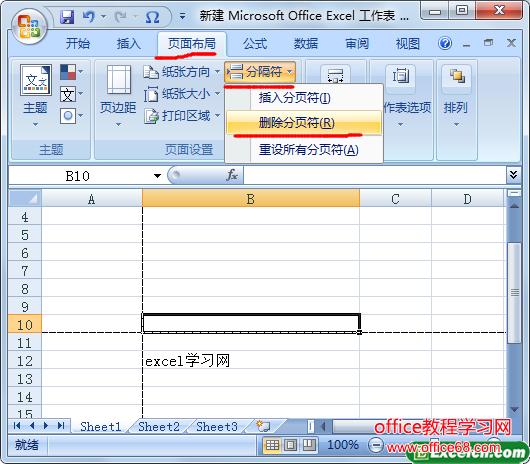Screen dimensions: 530x464
Task: Open Sheet Options (工作表选项) group
Action: 402,96
